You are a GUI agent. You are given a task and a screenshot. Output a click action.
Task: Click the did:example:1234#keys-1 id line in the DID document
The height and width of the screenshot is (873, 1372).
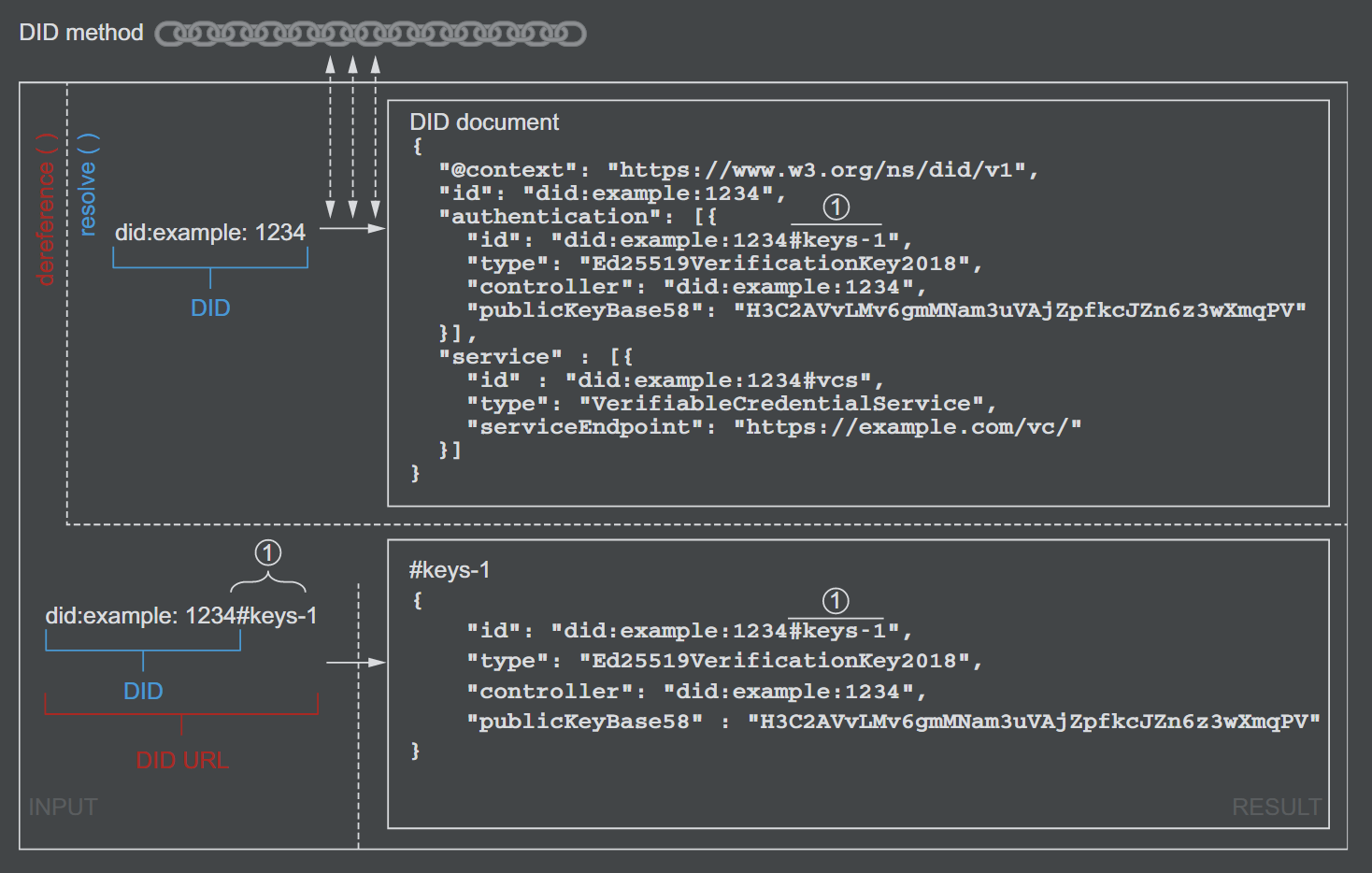pos(689,239)
